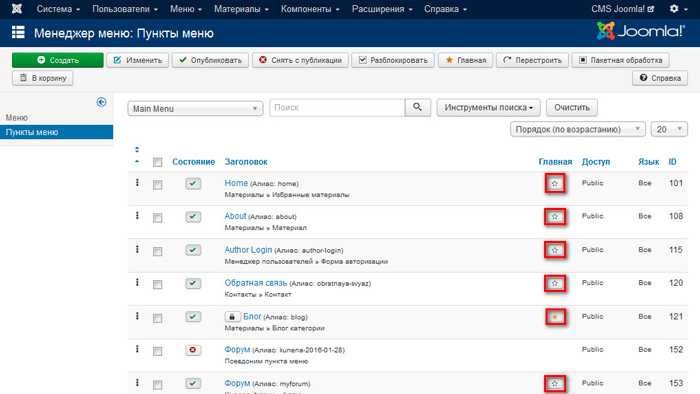
Task: Focus the Поиск search input field
Action: 337,108
